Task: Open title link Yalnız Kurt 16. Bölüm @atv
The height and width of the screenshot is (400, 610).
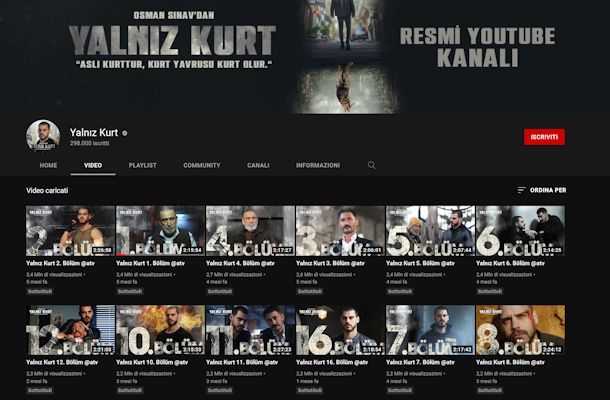Action: pyautogui.click(x=332, y=362)
